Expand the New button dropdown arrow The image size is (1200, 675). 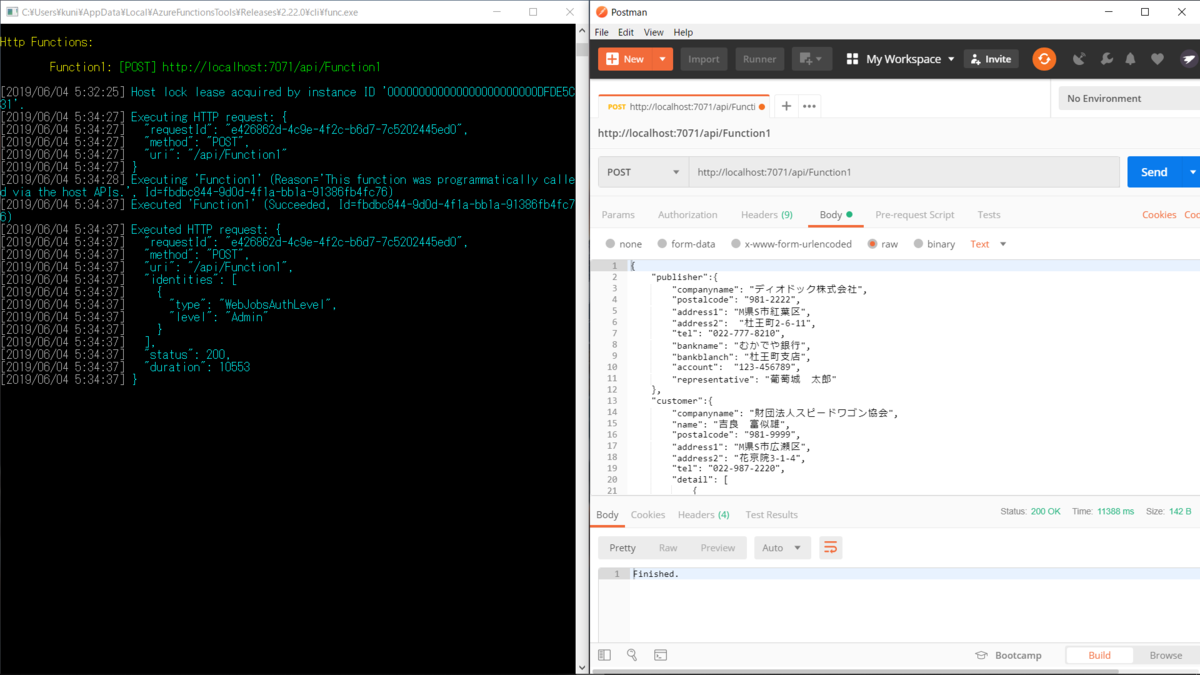(x=662, y=59)
